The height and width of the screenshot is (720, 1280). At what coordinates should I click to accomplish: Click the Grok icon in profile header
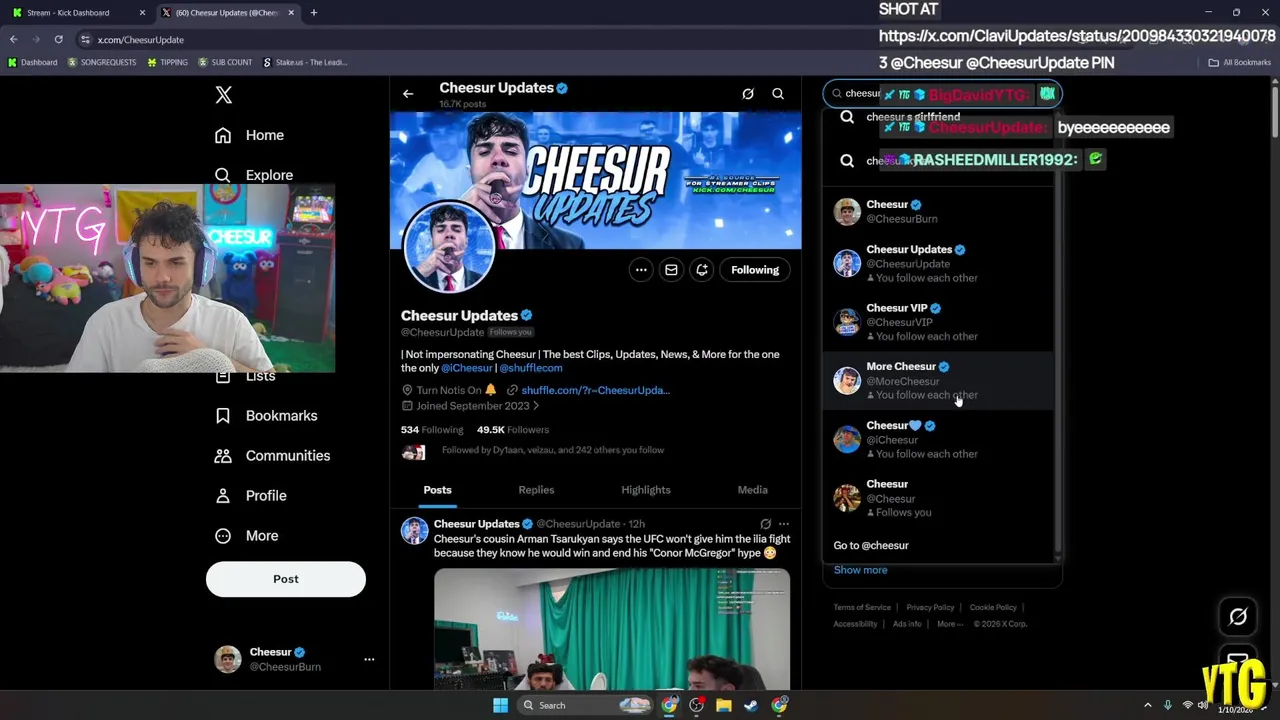pyautogui.click(x=748, y=94)
